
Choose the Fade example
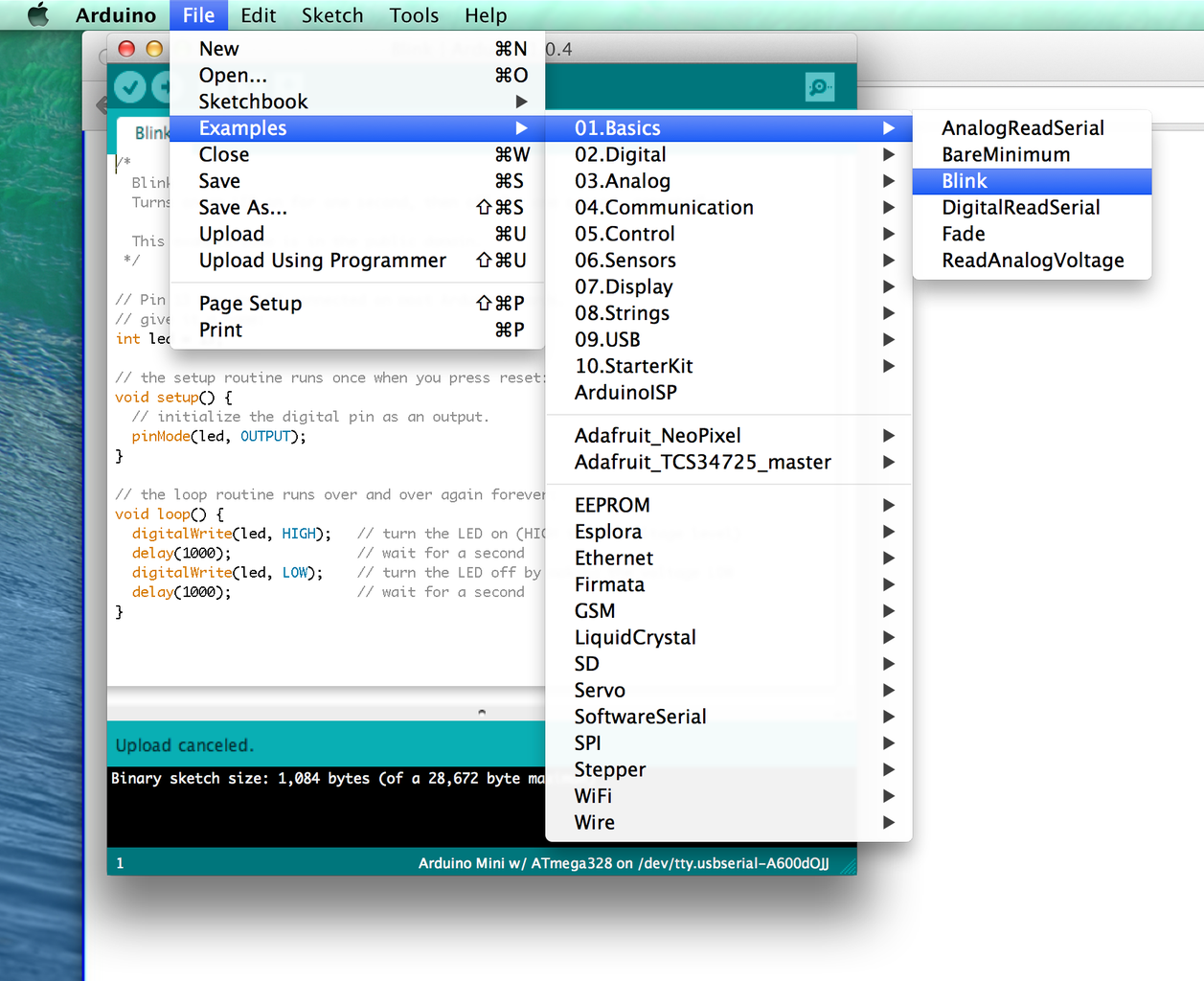pos(963,233)
